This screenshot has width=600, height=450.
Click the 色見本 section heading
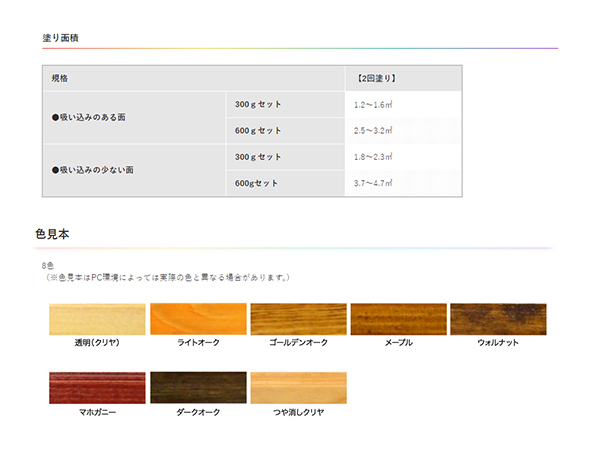52,234
